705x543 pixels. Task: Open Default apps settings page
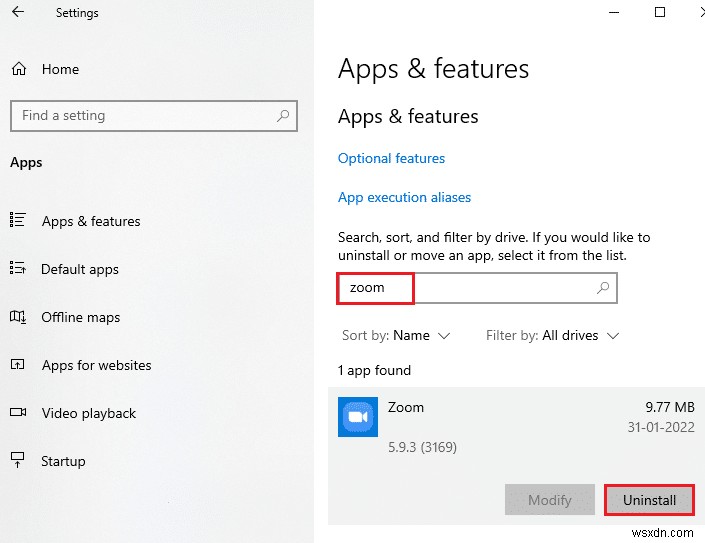click(x=80, y=269)
